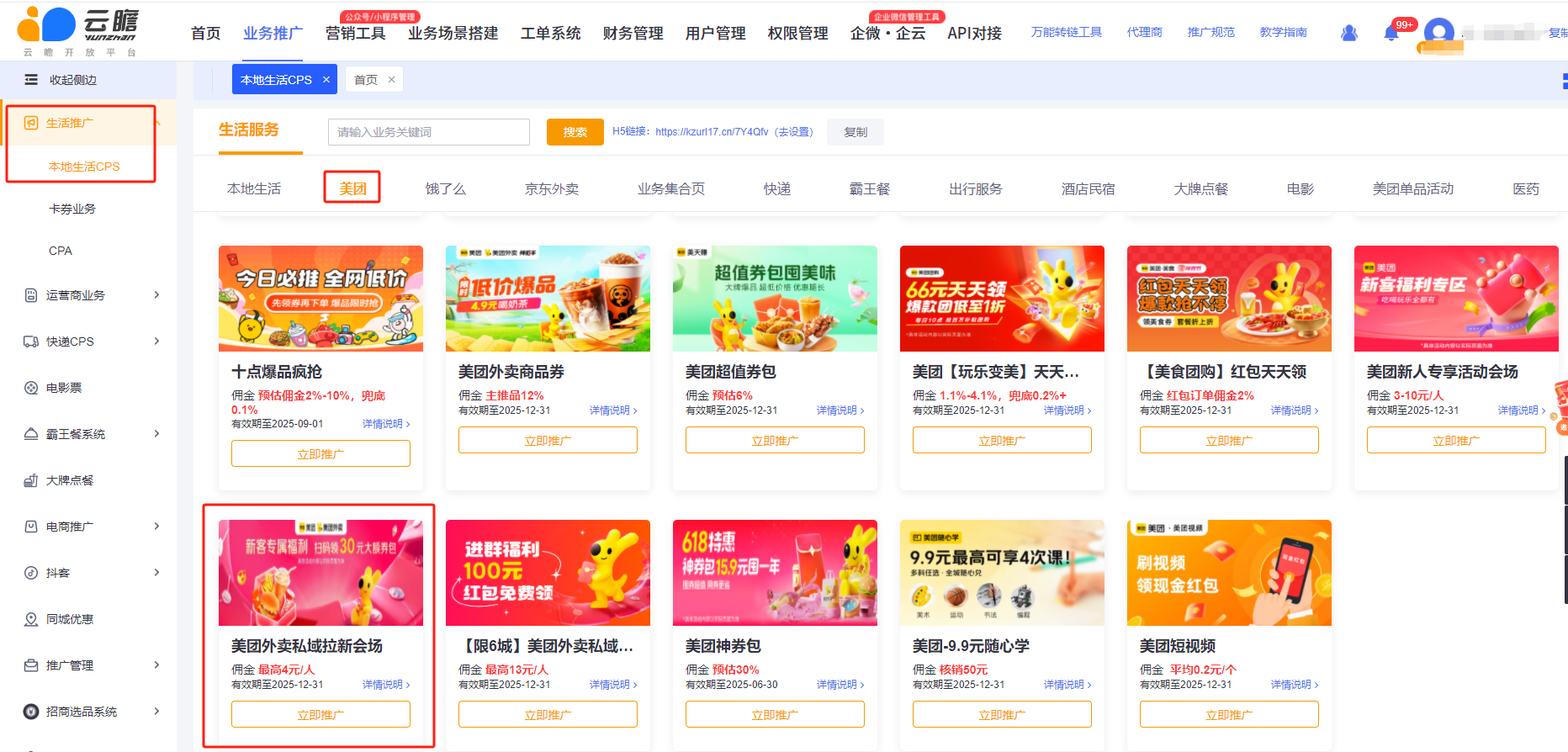The height and width of the screenshot is (752, 1568).
Task: Open notifications bell with 99+ badge
Action: pos(1391,33)
